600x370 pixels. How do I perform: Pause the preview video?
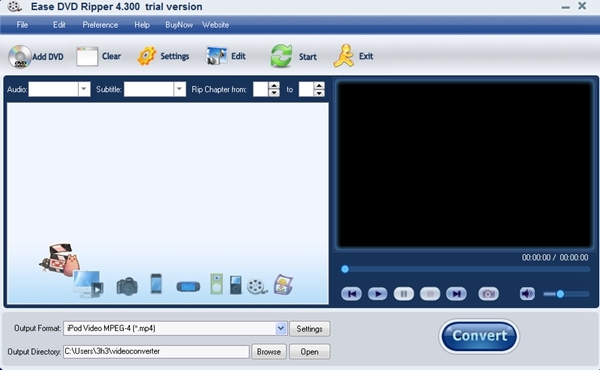(x=404, y=294)
